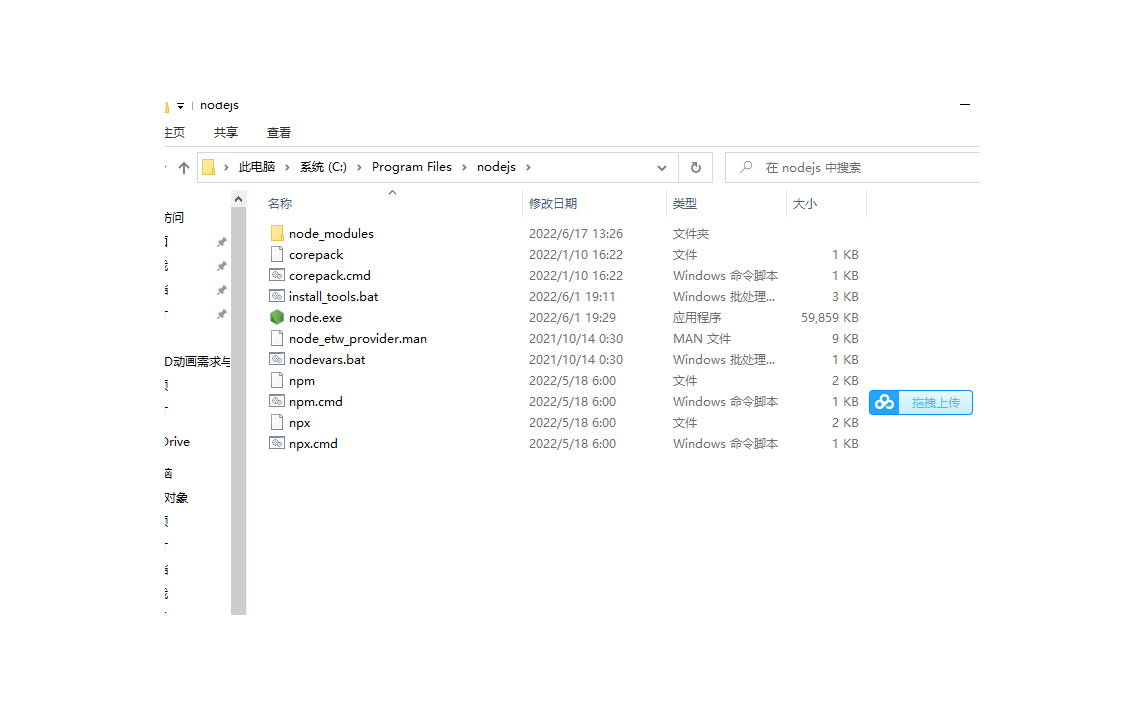Select the npx.cmd script icon

tap(277, 444)
